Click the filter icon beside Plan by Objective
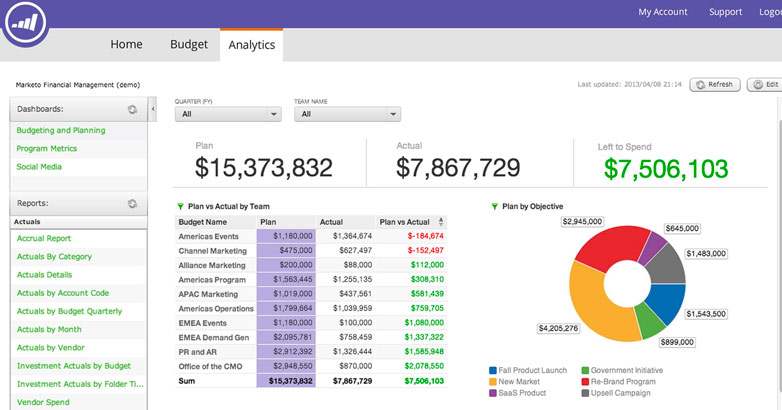The width and height of the screenshot is (782, 410). click(494, 206)
